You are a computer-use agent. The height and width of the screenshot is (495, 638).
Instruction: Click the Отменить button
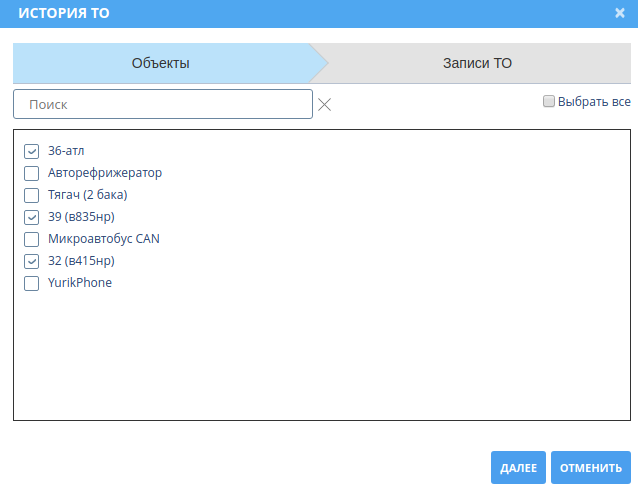[591, 468]
